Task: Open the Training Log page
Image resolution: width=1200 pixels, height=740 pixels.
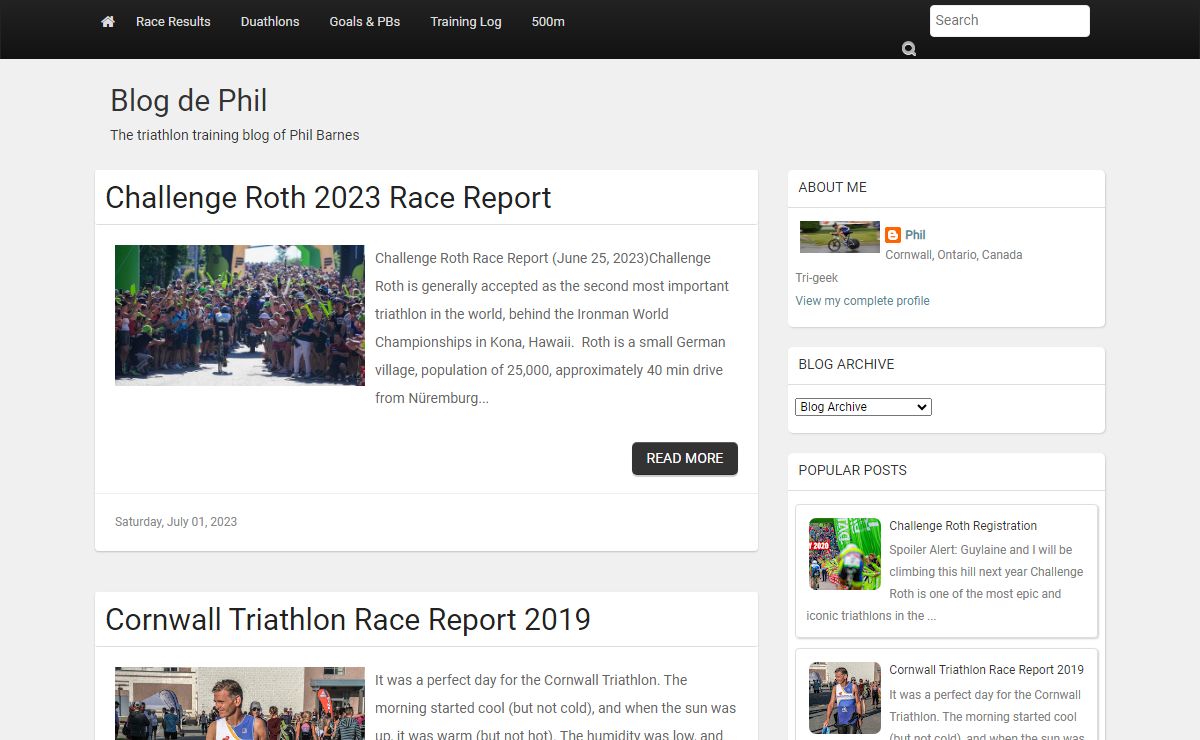Action: 466,22
